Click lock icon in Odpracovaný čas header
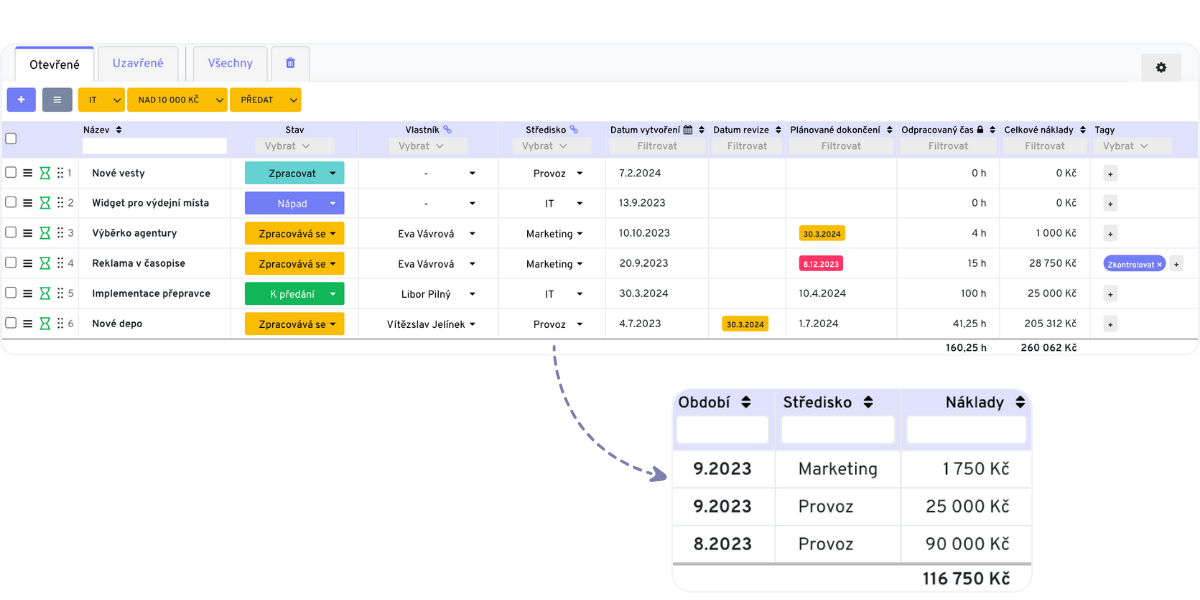The image size is (1200, 600). point(980,130)
